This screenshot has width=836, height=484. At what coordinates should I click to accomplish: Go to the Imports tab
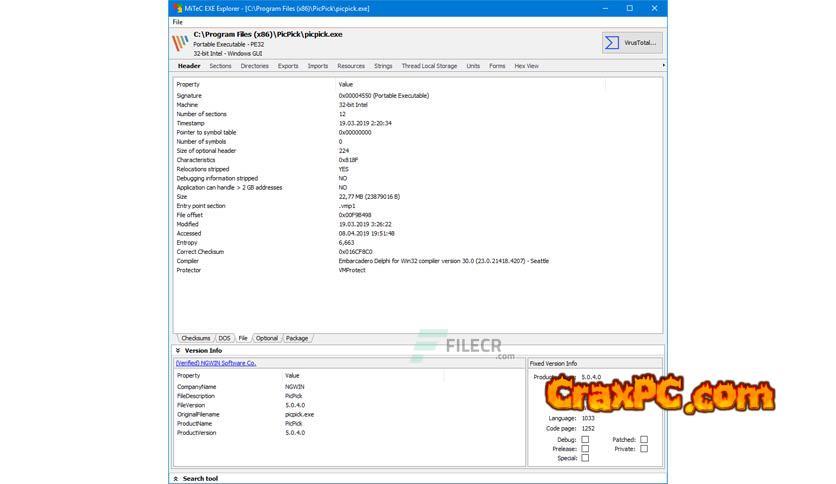pos(317,66)
